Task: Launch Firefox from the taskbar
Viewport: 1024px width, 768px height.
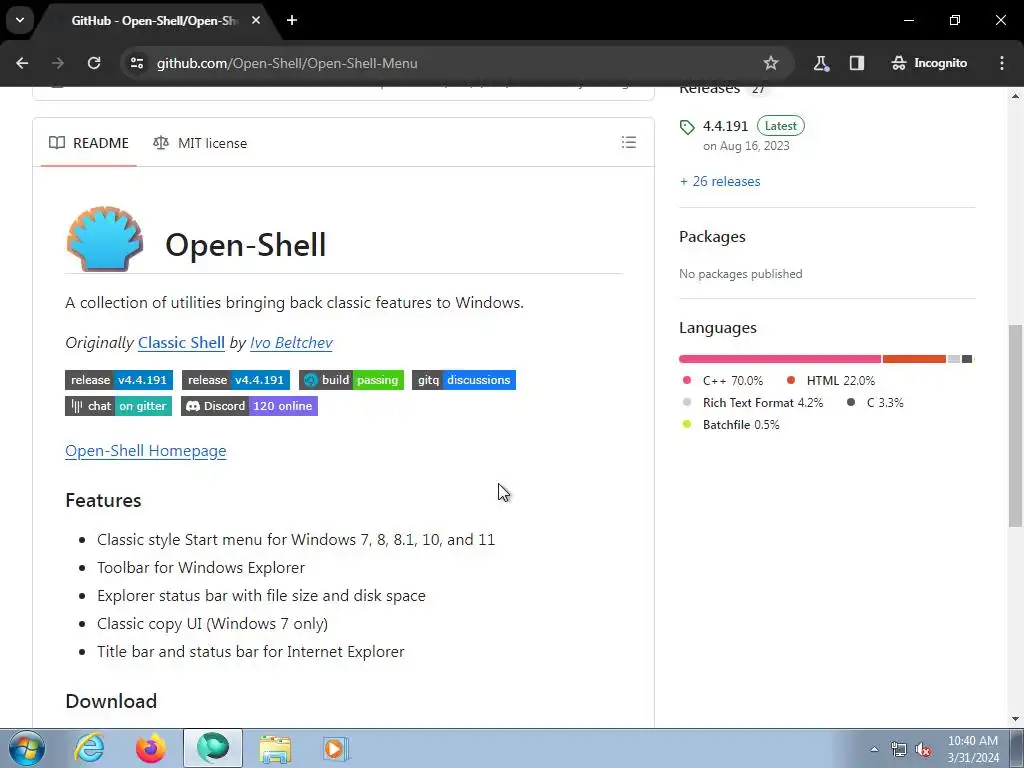Action: pyautogui.click(x=151, y=748)
